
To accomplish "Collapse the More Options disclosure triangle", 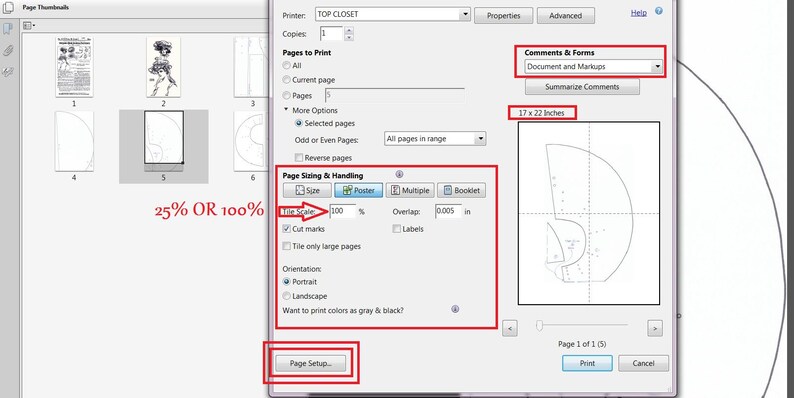I will pos(286,109).
